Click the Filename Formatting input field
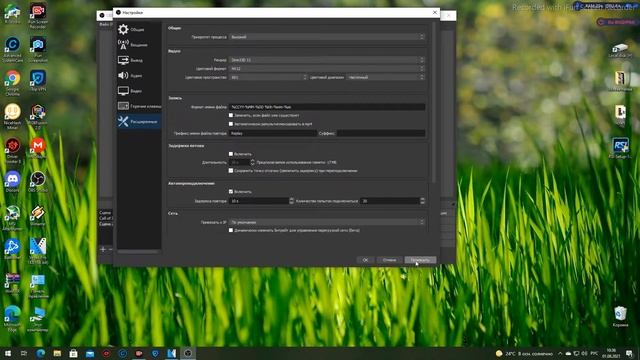 (x=327, y=107)
